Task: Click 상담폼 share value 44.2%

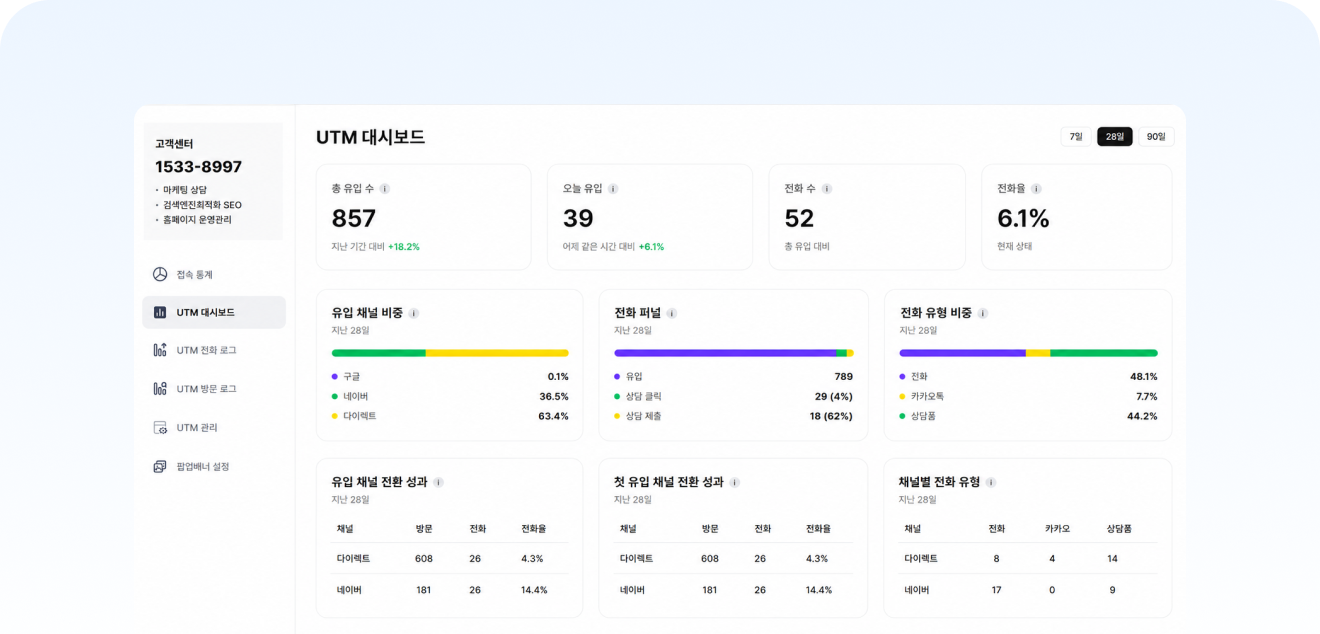Action: click(x=1142, y=416)
